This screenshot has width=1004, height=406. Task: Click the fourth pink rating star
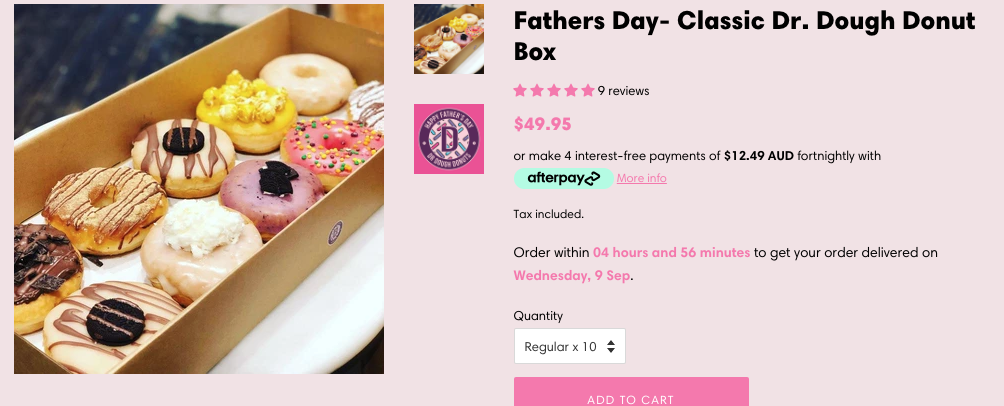(x=571, y=91)
